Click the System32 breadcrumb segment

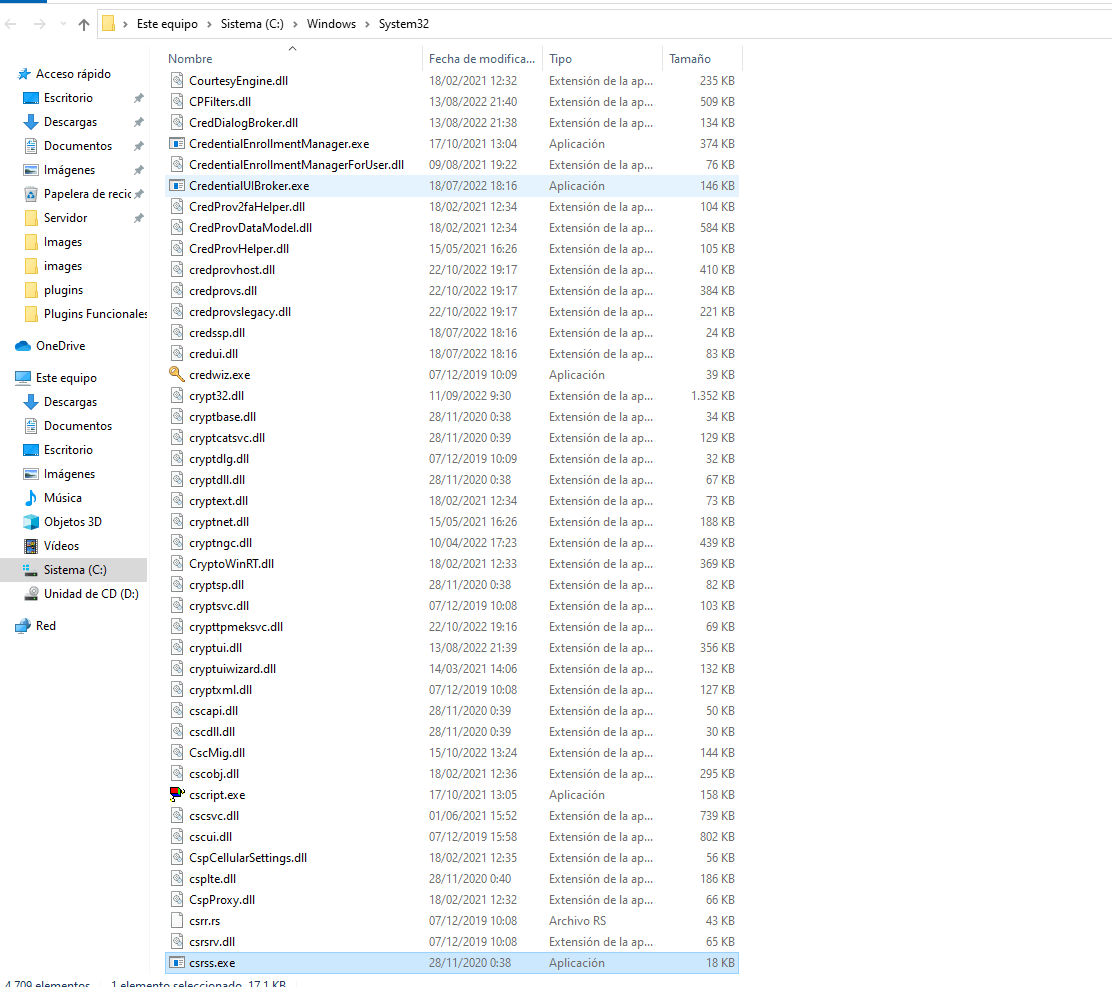coord(404,24)
